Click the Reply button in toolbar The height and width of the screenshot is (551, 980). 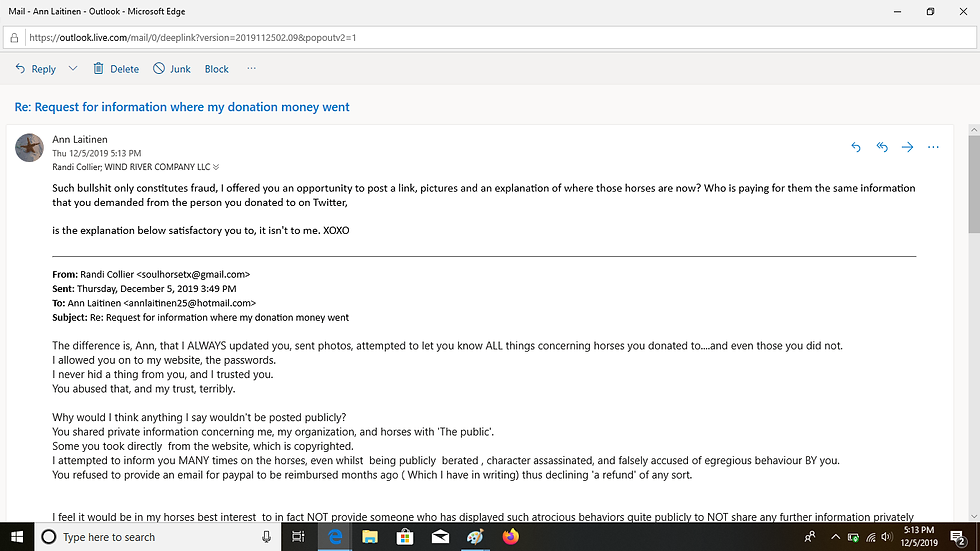point(36,69)
